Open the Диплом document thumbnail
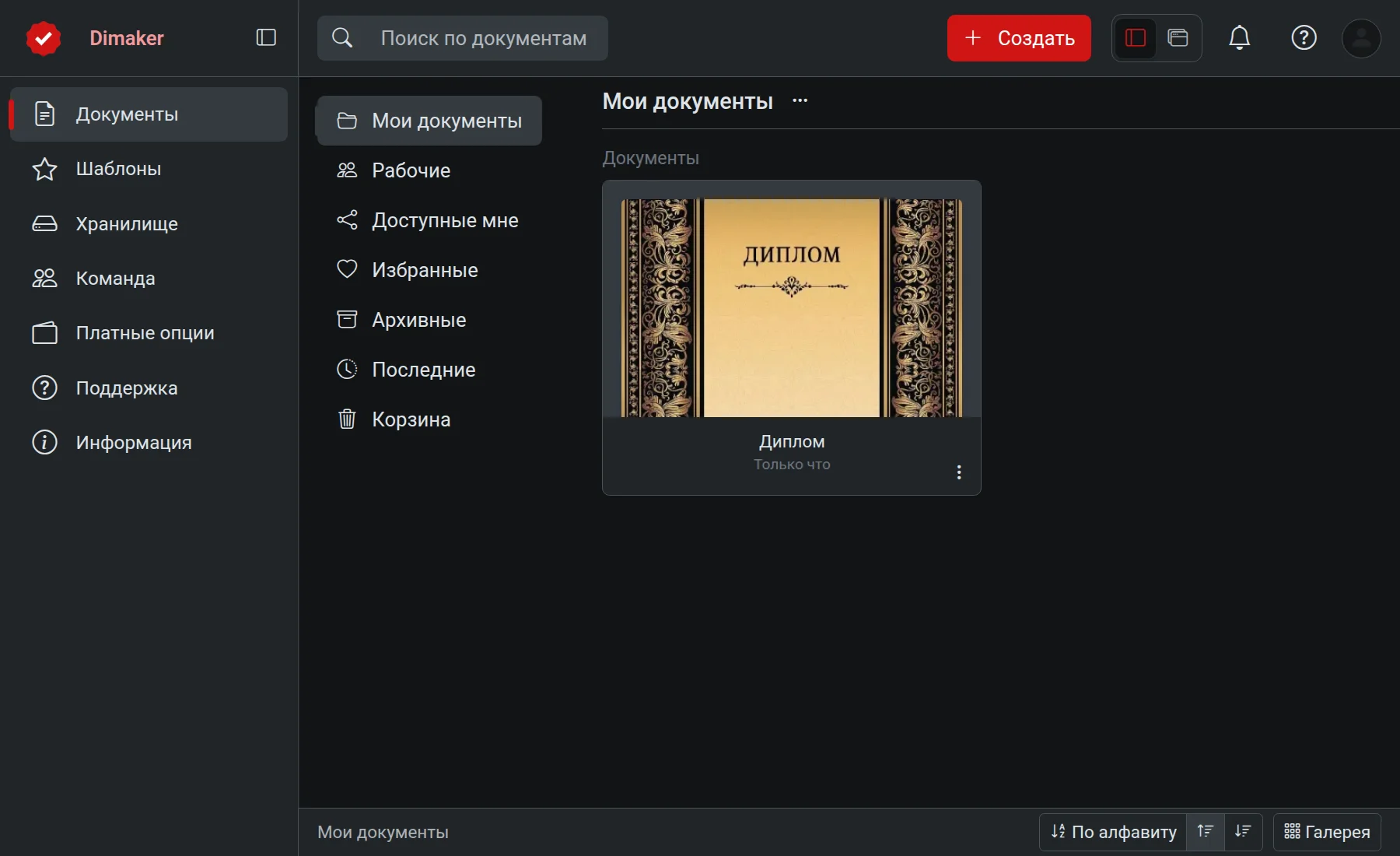The height and width of the screenshot is (856, 1400). 792,308
